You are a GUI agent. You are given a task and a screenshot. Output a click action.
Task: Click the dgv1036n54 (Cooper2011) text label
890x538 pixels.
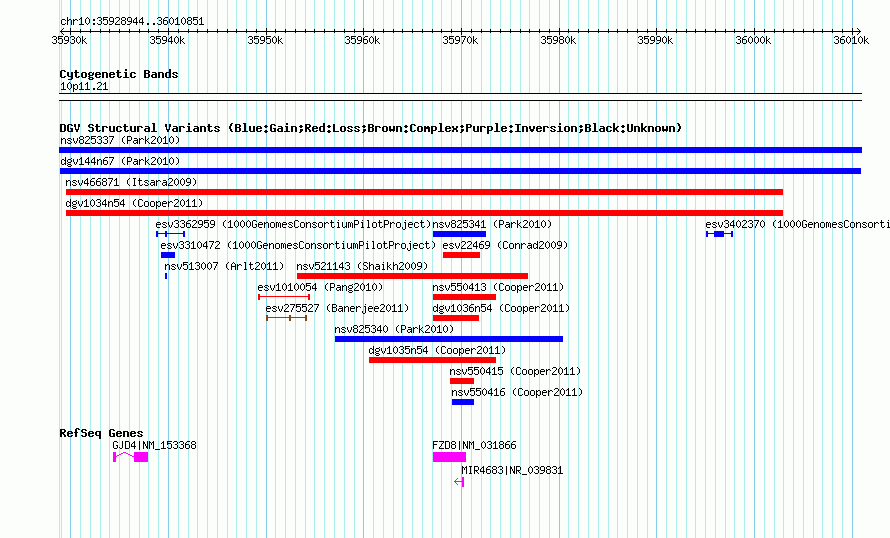501,308
